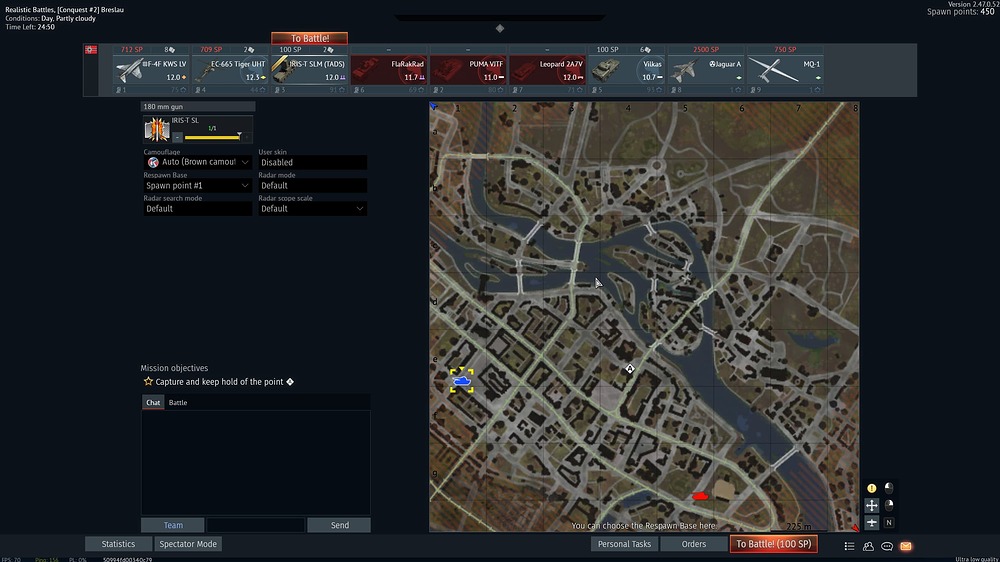1000x562 pixels.
Task: Enter Spectator Mode
Action: 188,544
